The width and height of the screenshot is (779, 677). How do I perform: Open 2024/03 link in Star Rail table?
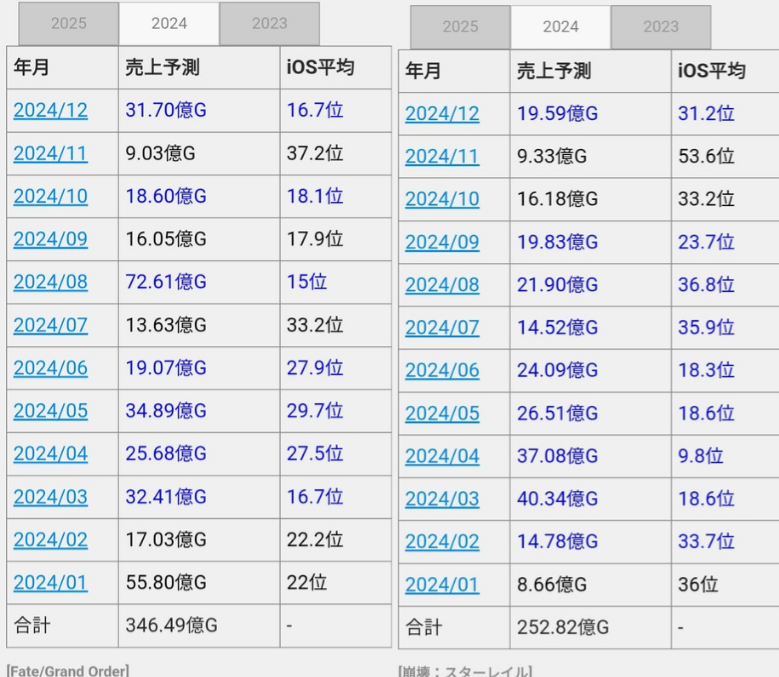(x=442, y=499)
